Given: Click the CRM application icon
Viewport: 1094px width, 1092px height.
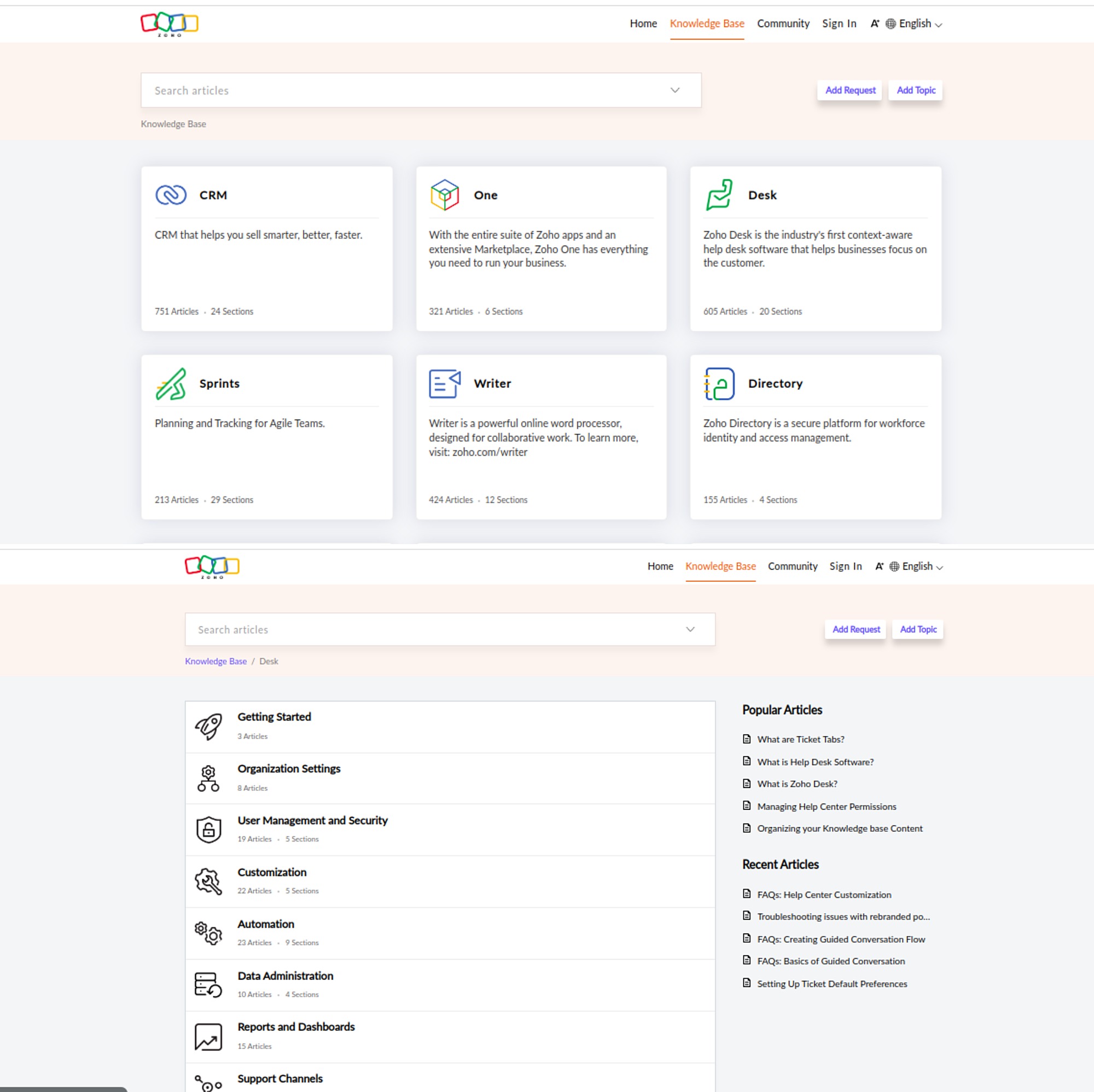Looking at the screenshot, I should (170, 194).
